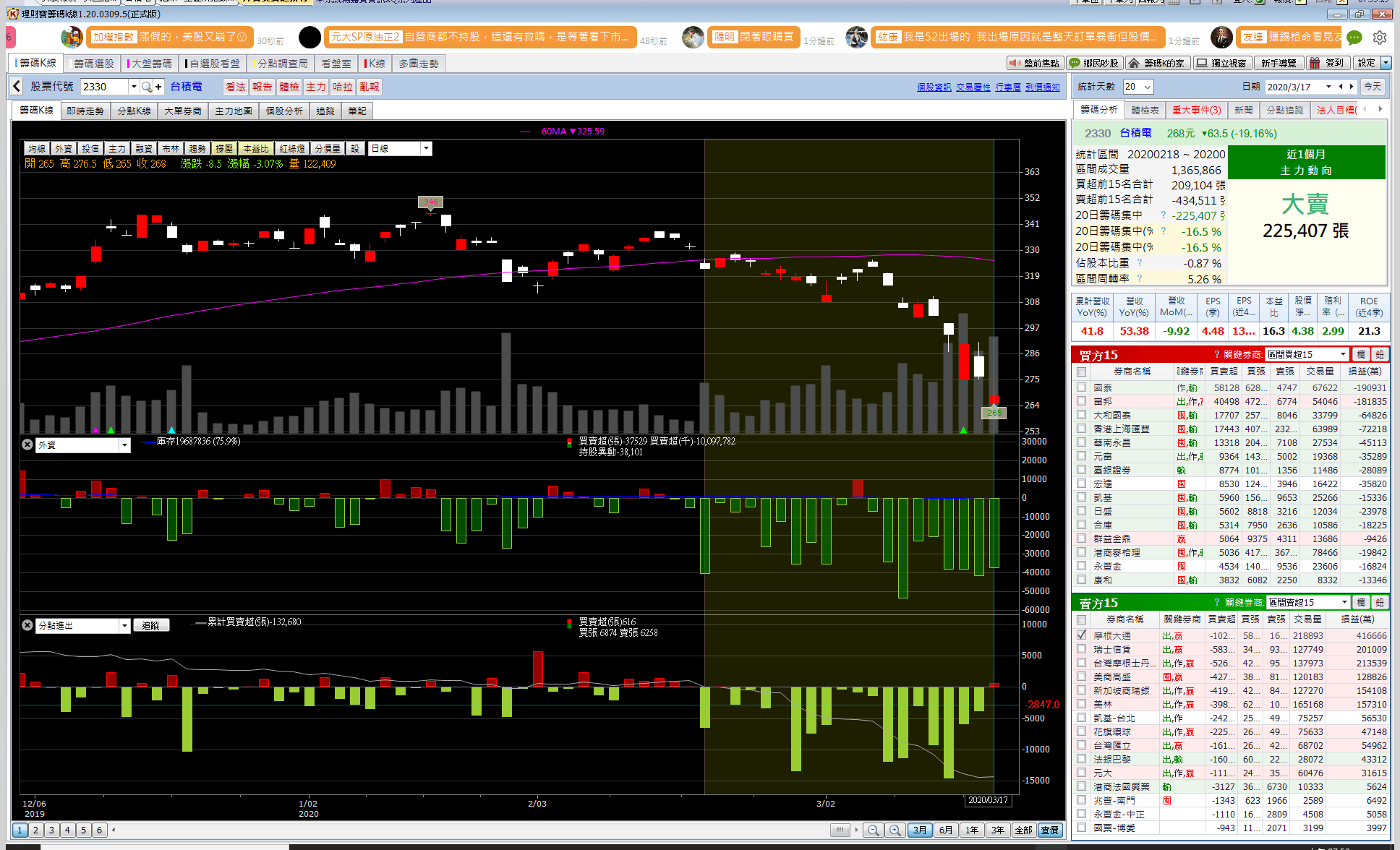Open 鄉民吵股 chat button
Image resolution: width=1400 pixels, height=850 pixels.
tap(1095, 64)
